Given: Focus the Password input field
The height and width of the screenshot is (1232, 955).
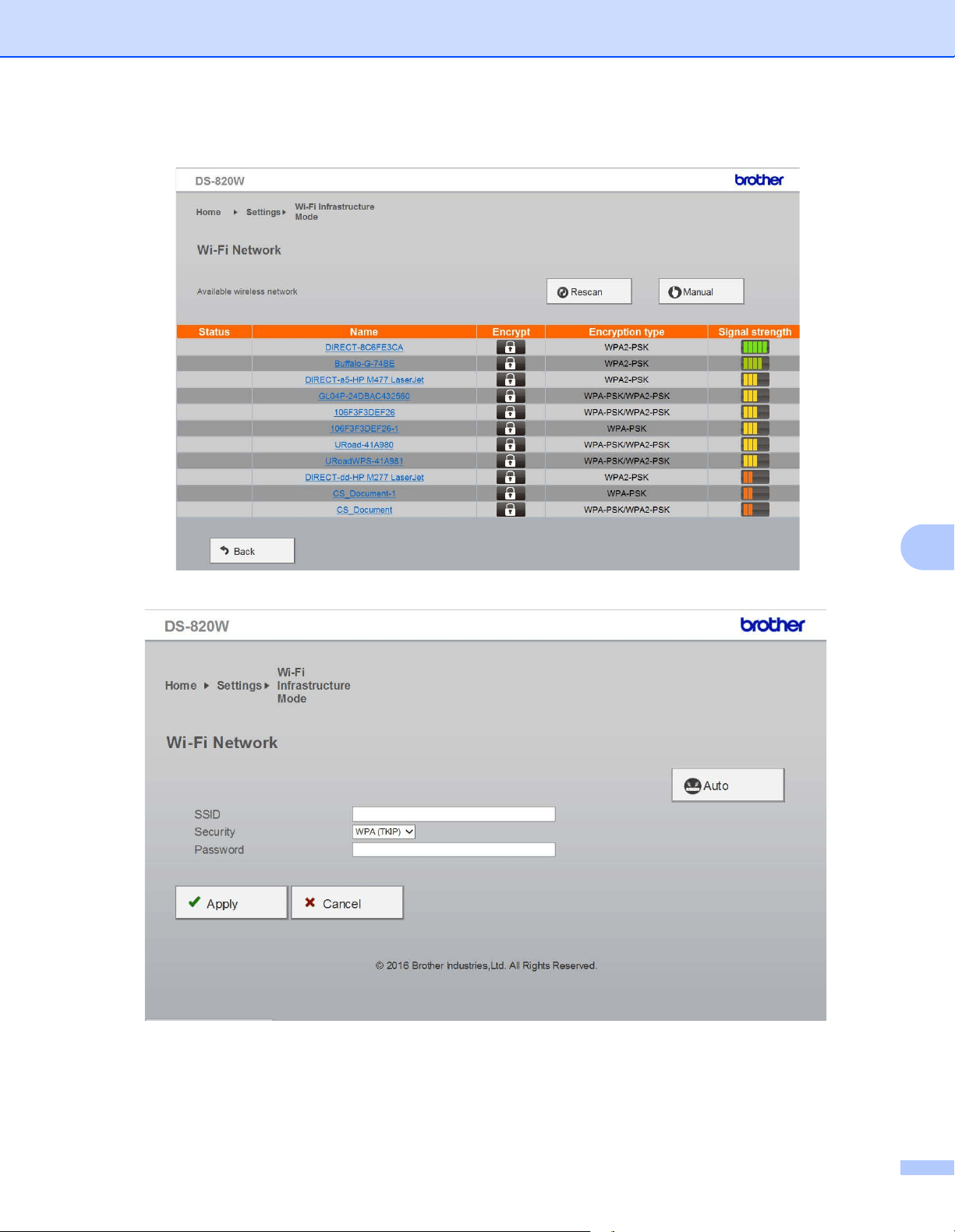Looking at the screenshot, I should [x=454, y=850].
